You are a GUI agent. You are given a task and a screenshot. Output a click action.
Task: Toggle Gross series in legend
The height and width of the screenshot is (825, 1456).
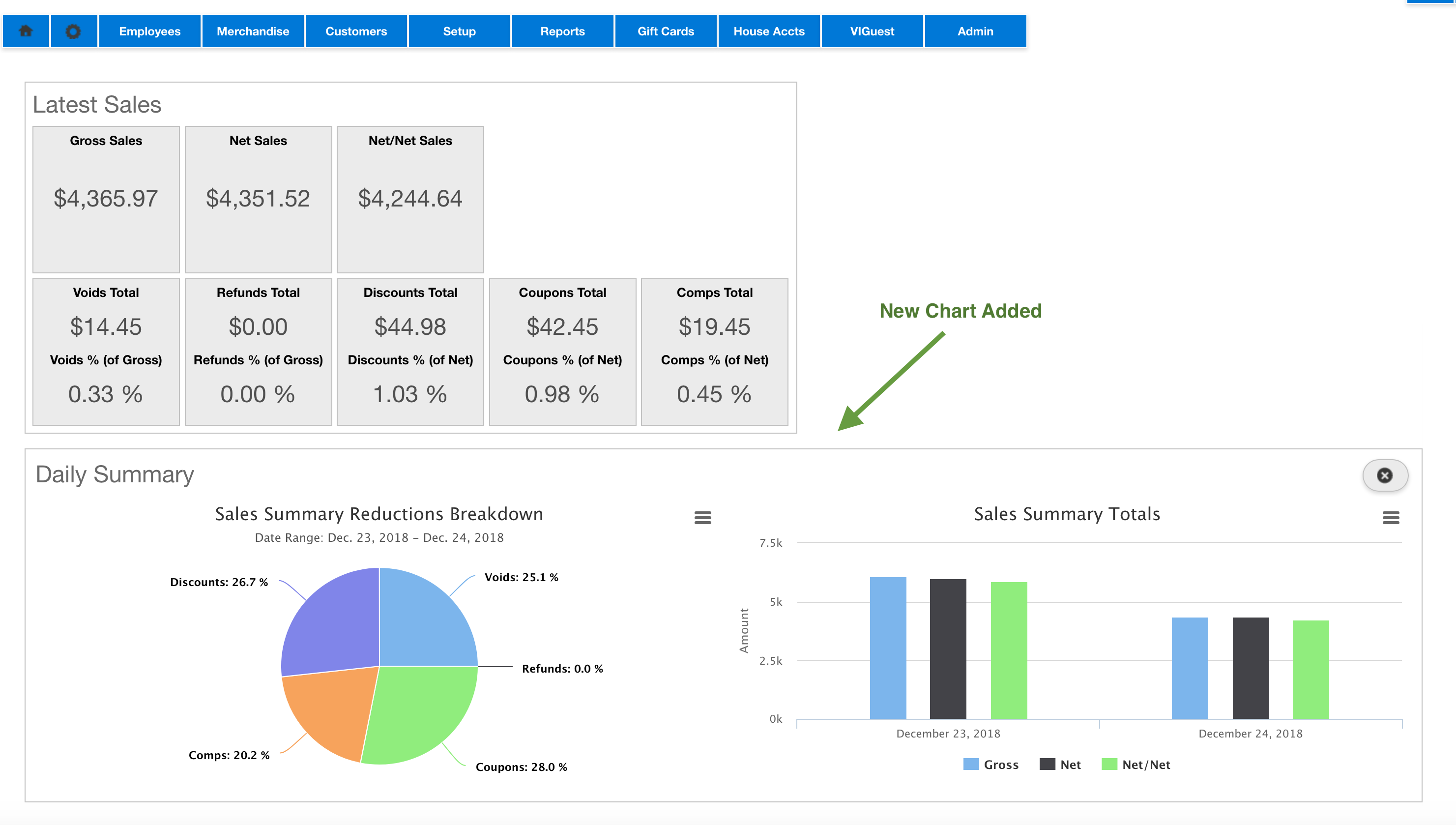[x=991, y=765]
